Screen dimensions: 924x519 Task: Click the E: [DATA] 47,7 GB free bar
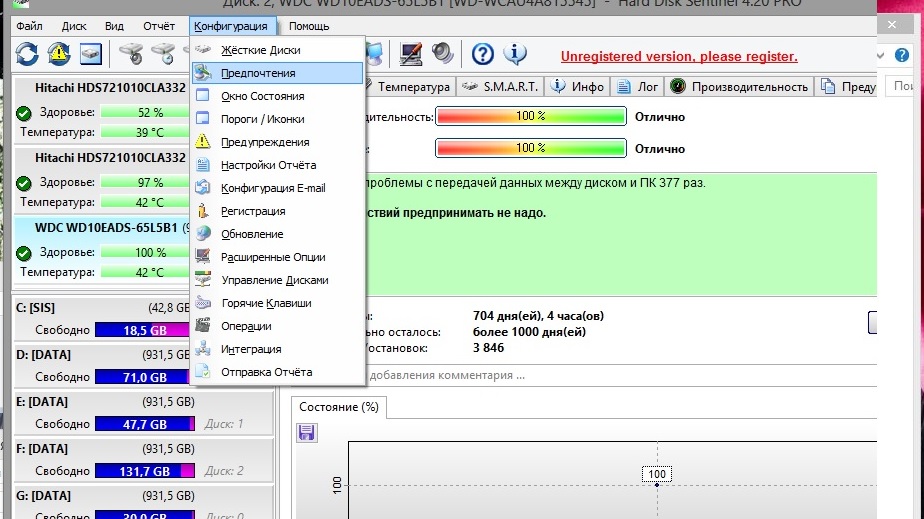145,424
